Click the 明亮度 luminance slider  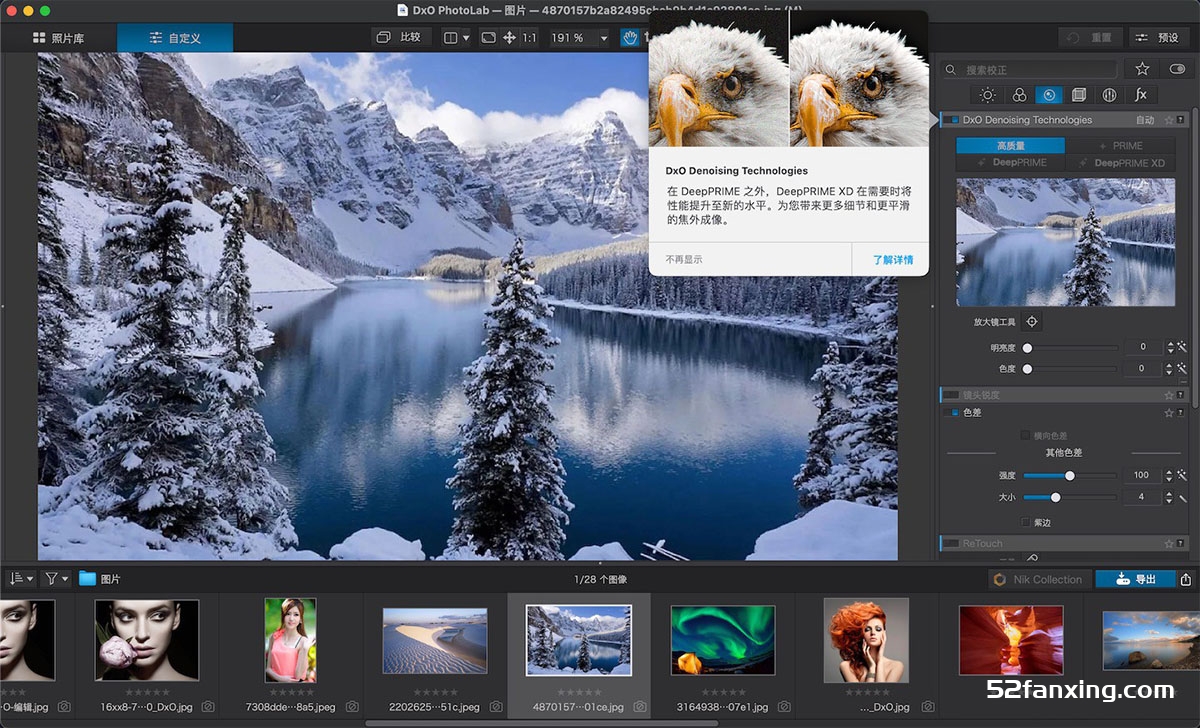coord(1071,347)
